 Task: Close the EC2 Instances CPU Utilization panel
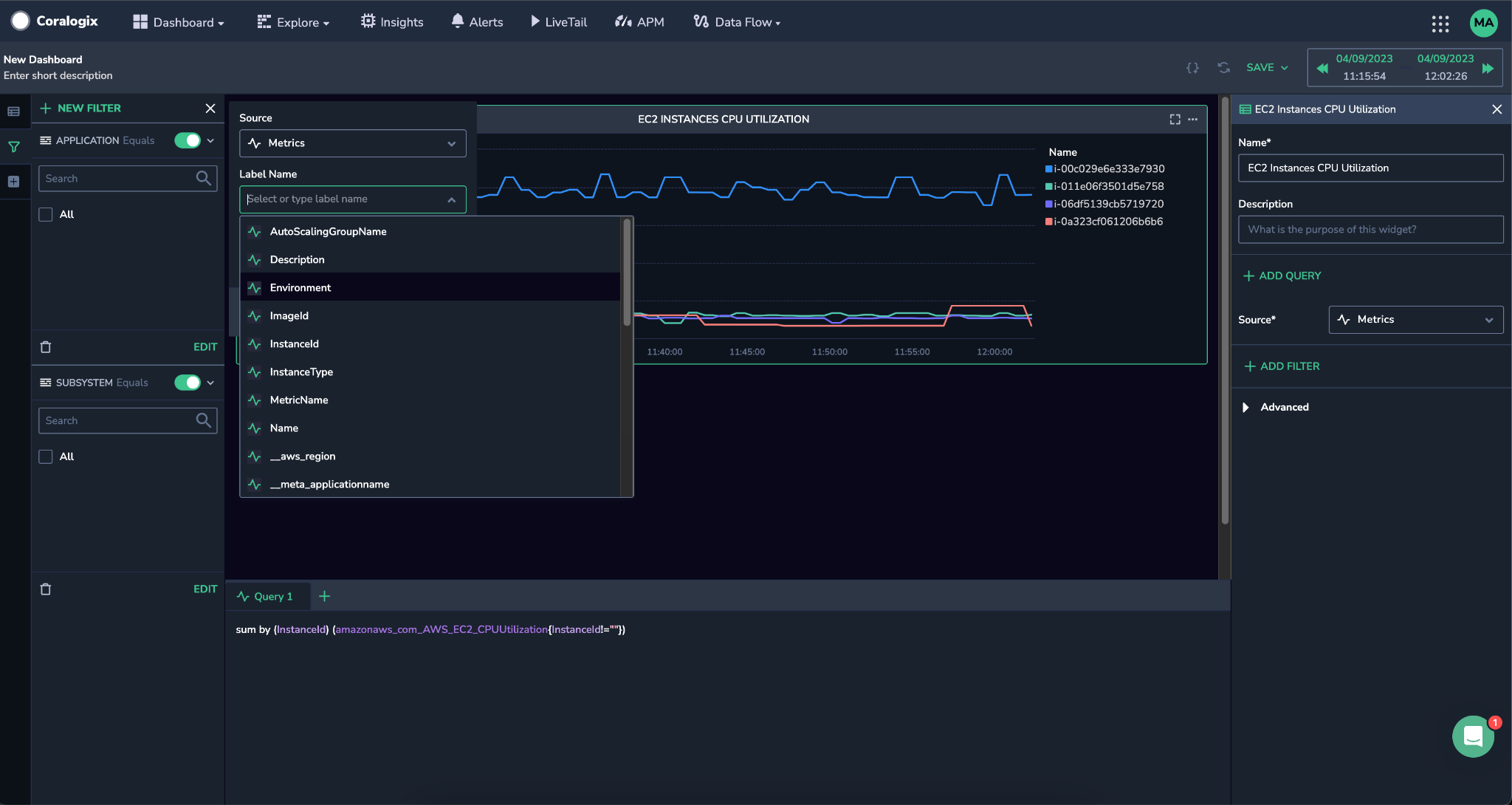tap(1496, 109)
